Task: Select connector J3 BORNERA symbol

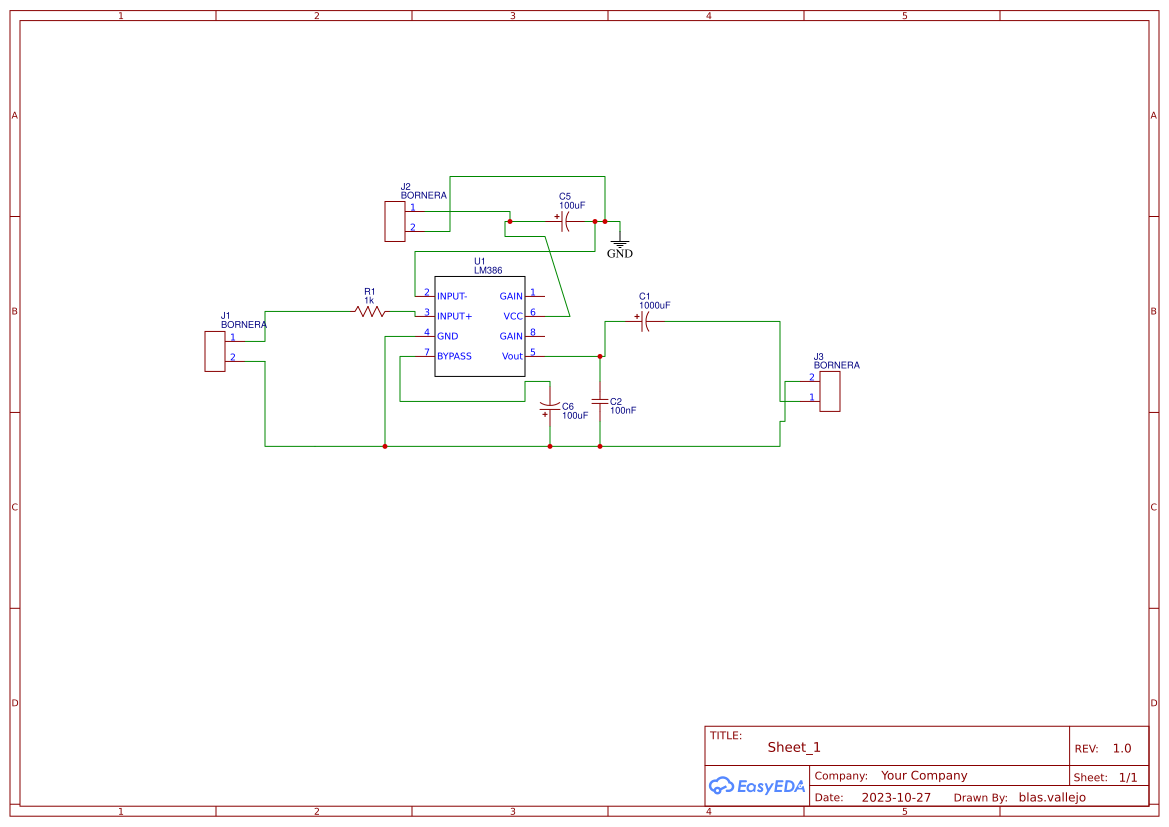Action: [830, 392]
